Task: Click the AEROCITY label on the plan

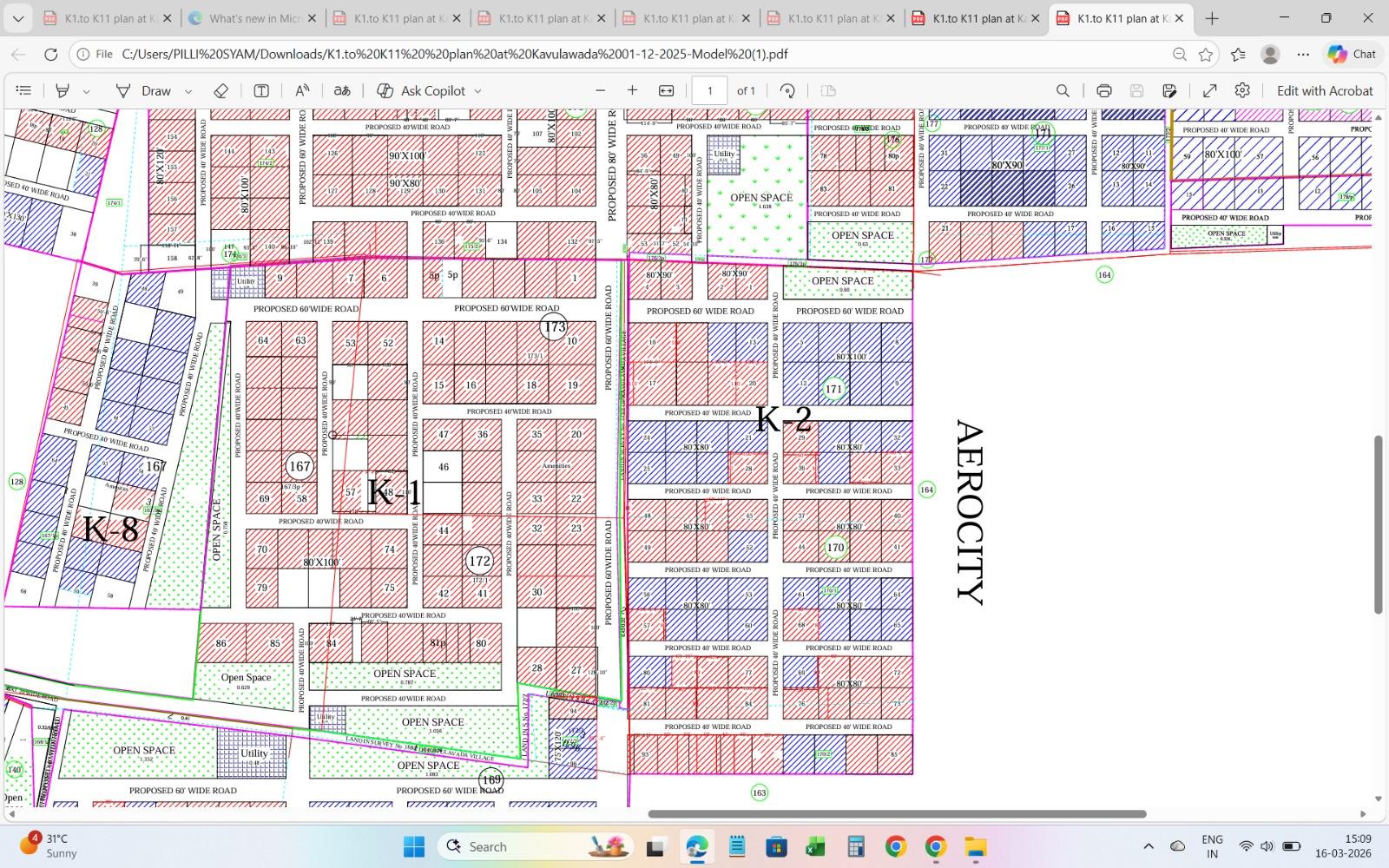Action: pyautogui.click(x=969, y=512)
